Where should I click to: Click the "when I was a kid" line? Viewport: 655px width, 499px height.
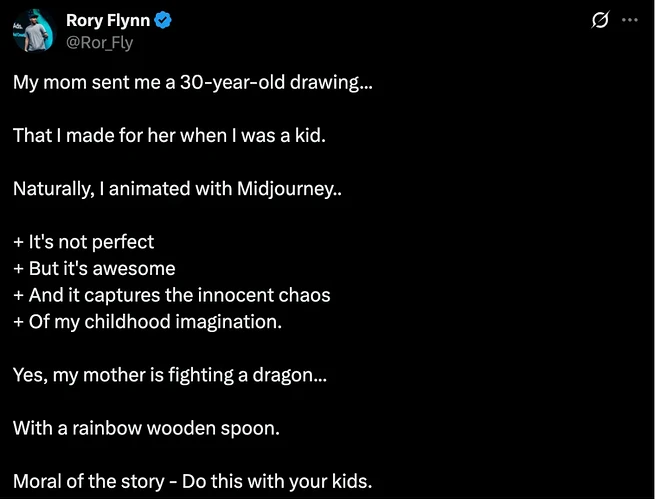click(x=169, y=134)
